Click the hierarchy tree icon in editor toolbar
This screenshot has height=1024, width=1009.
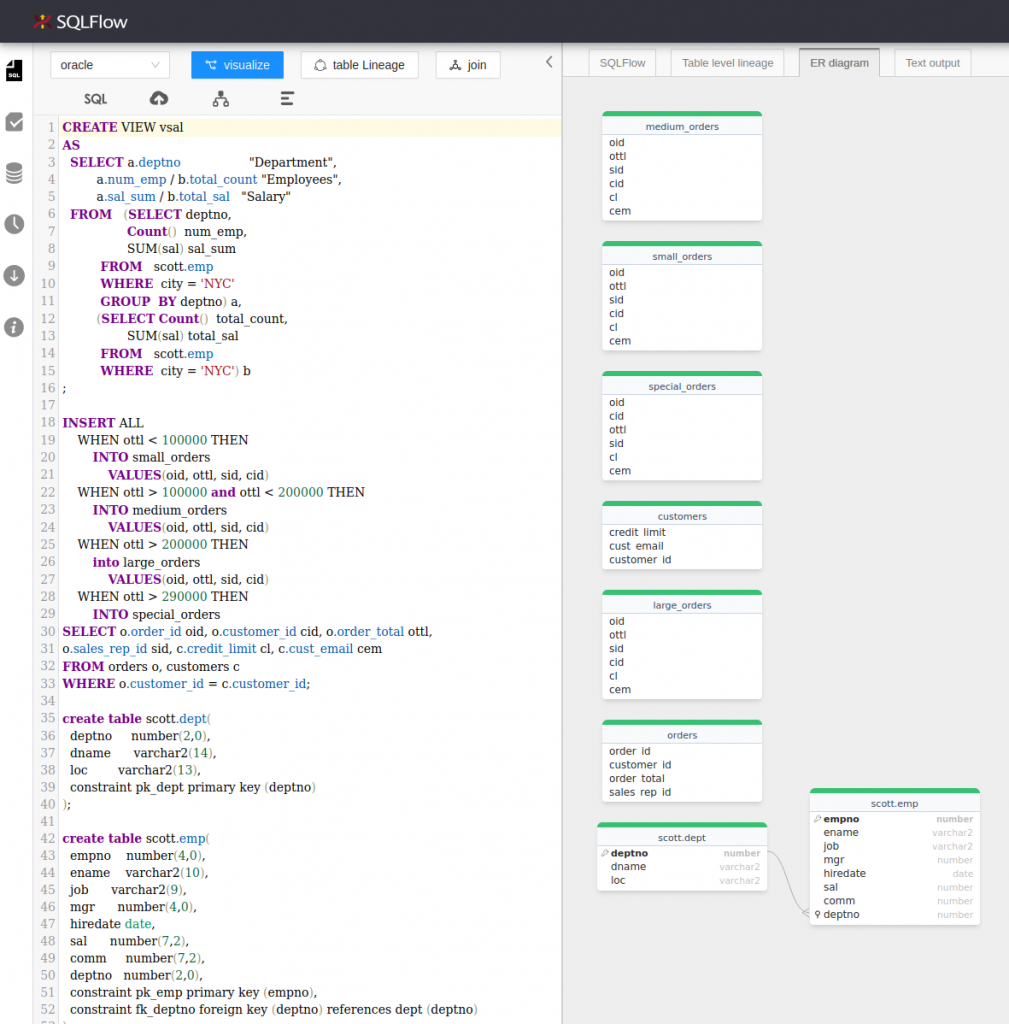(x=221, y=98)
